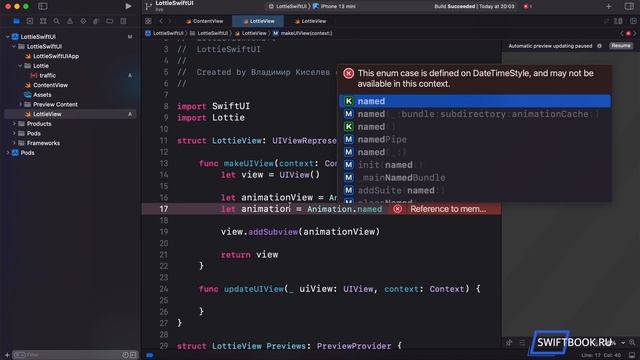The height and width of the screenshot is (360, 640).
Task: Choose named bundle subdirectory animationCache completion
Action: 475,114
